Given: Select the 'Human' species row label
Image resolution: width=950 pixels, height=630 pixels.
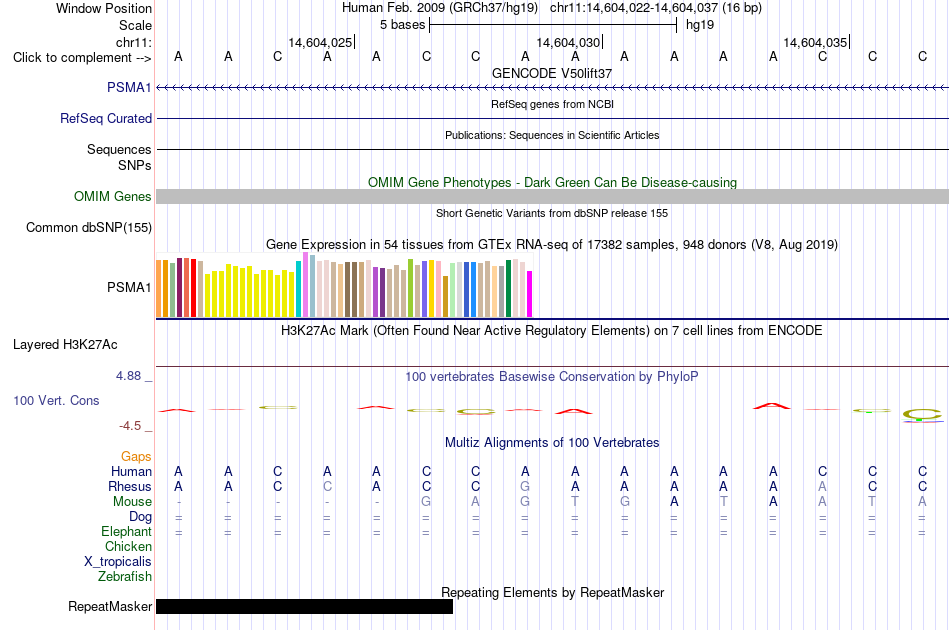Looking at the screenshot, I should click(x=131, y=471).
